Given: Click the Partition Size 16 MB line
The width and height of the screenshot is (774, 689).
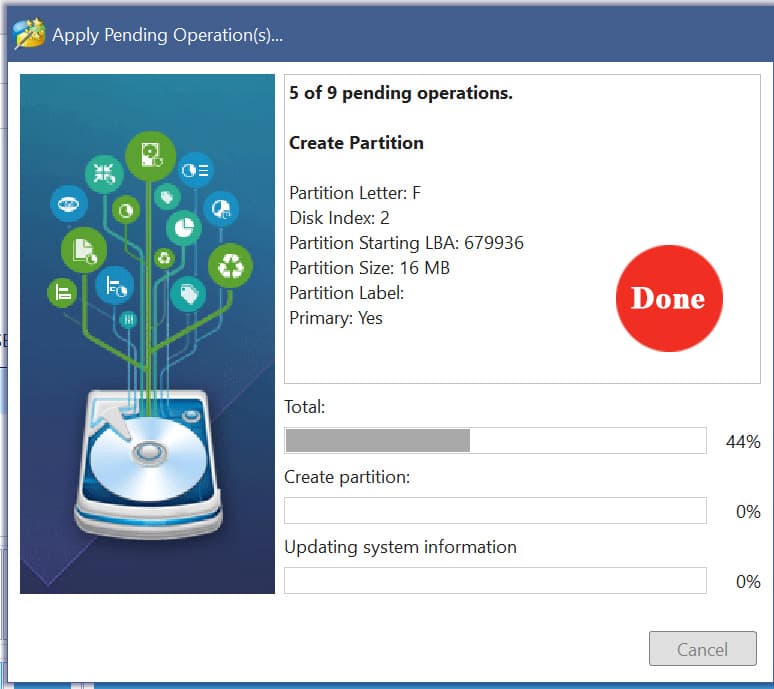Looking at the screenshot, I should point(369,268).
